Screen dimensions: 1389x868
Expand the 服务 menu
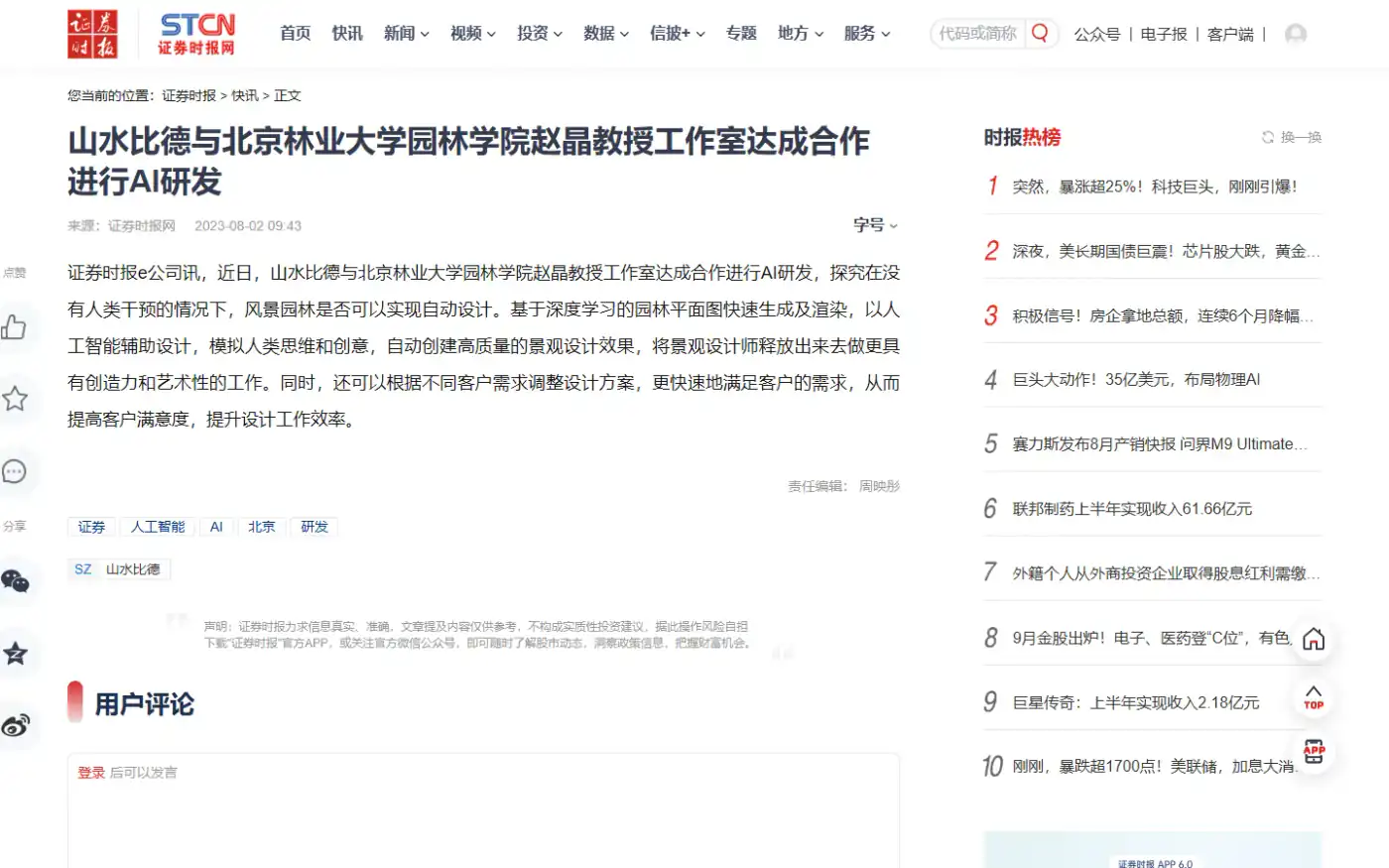pos(867,33)
